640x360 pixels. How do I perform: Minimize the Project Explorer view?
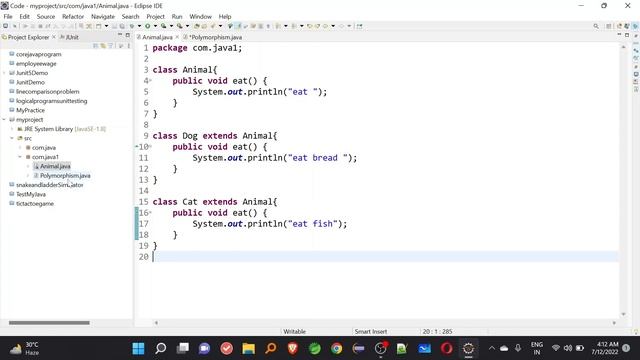[x=120, y=36]
